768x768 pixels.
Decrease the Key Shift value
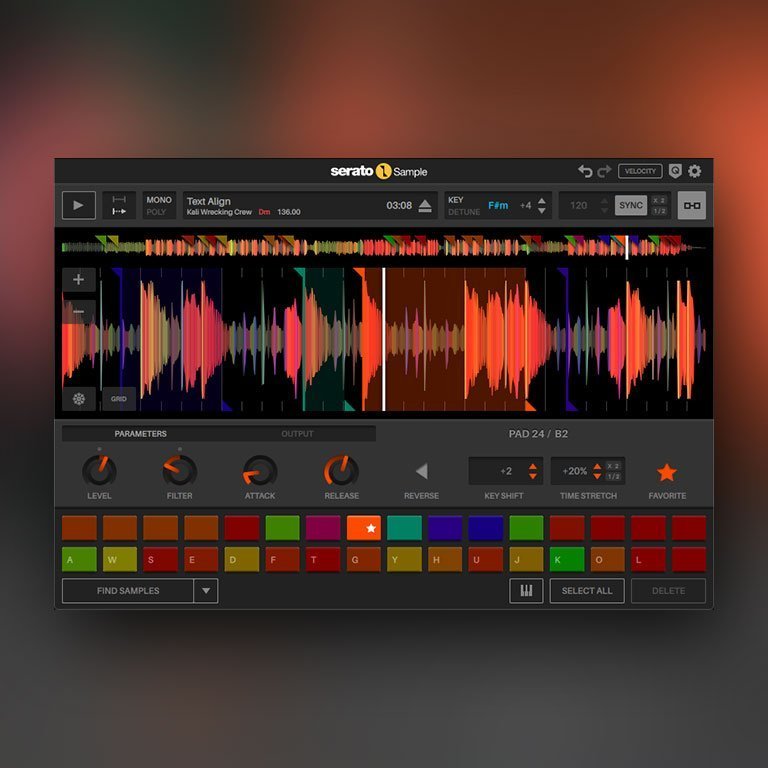click(533, 476)
